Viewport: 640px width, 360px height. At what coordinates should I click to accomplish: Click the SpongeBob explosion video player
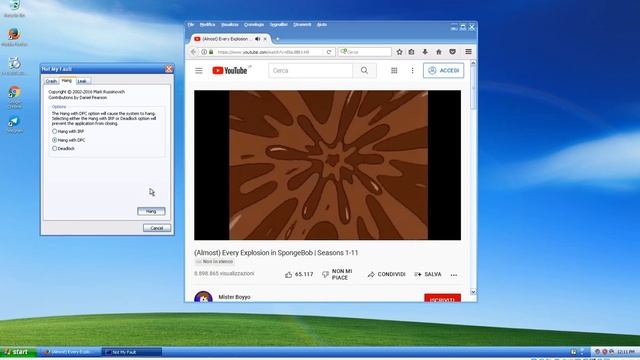pos(327,165)
